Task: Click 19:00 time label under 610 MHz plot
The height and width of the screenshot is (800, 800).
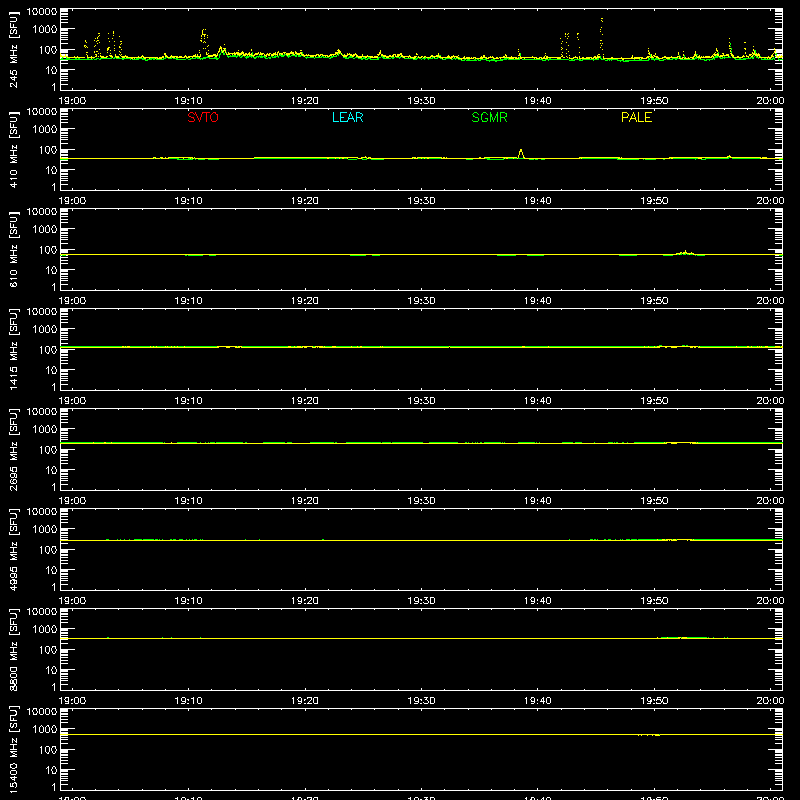Action: [x=72, y=301]
